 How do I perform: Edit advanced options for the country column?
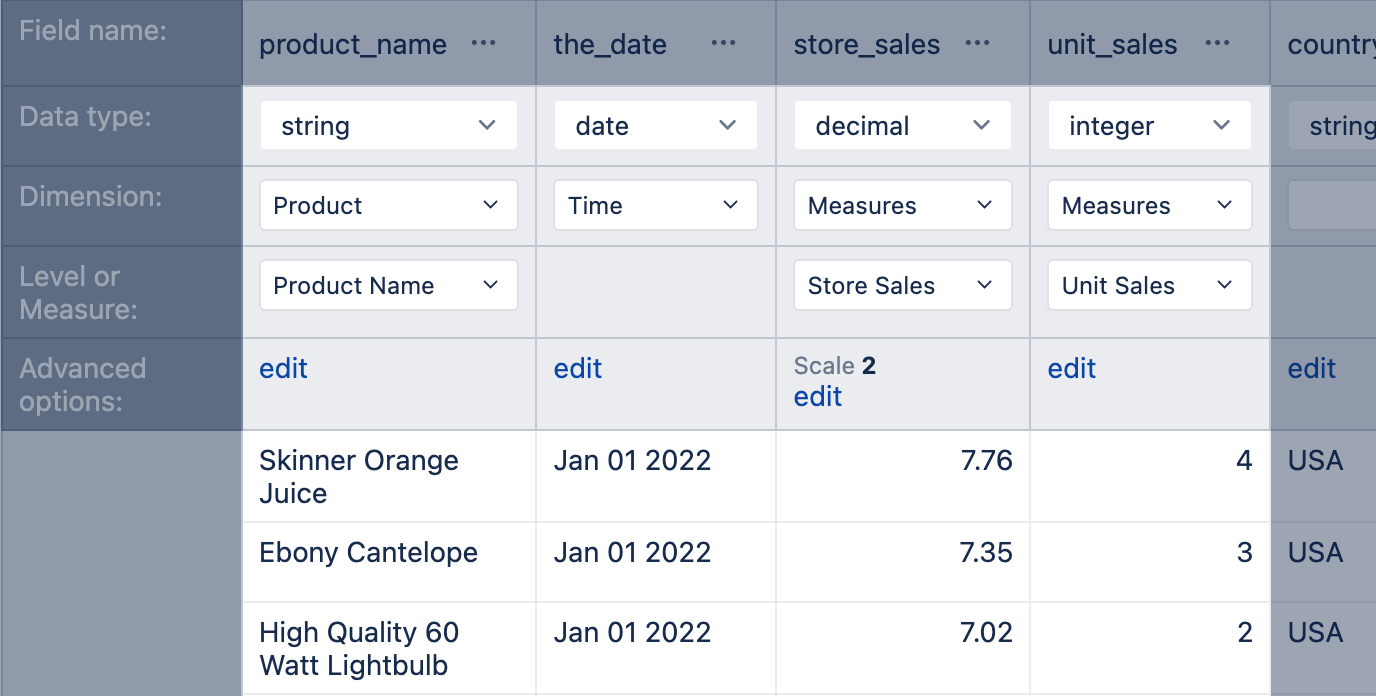(x=1311, y=368)
